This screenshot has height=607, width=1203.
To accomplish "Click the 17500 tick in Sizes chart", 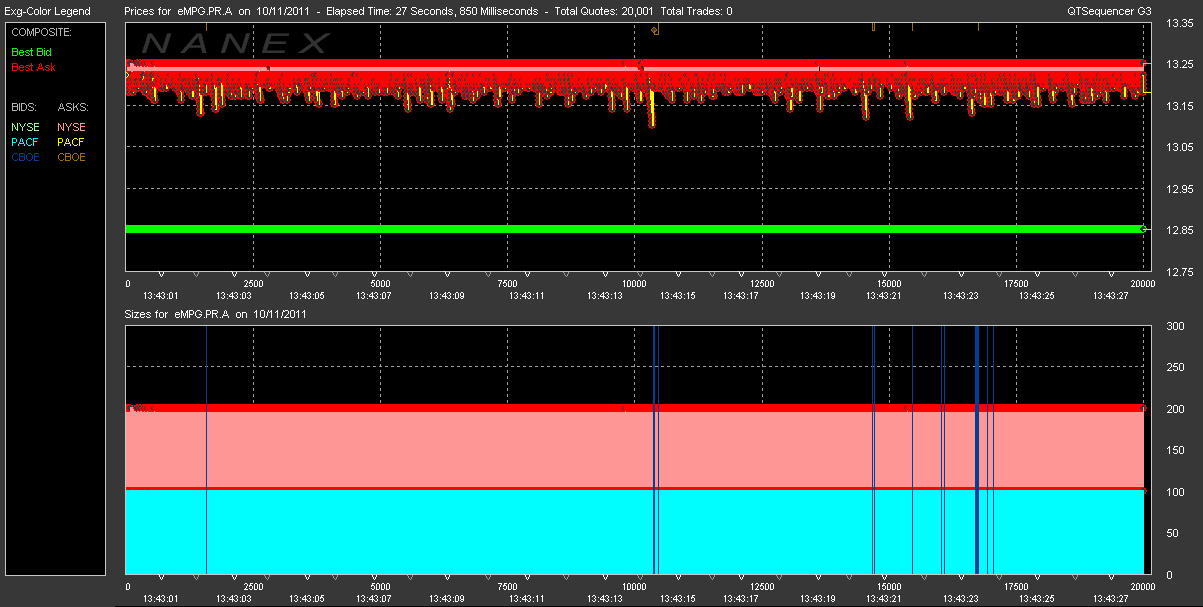I will (x=1017, y=587).
